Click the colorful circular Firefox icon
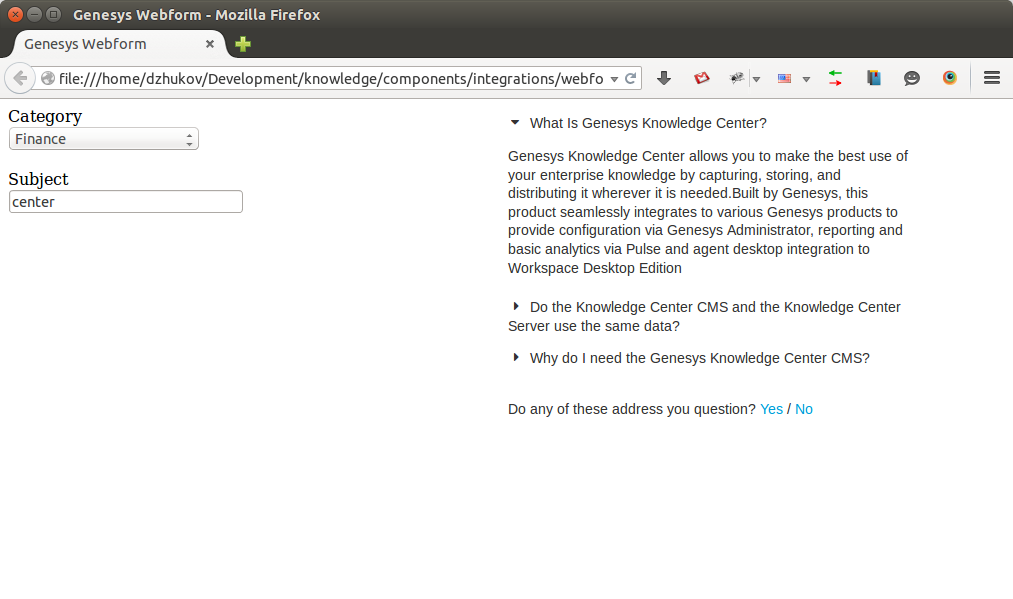Viewport: 1013px width, 599px height. click(950, 78)
